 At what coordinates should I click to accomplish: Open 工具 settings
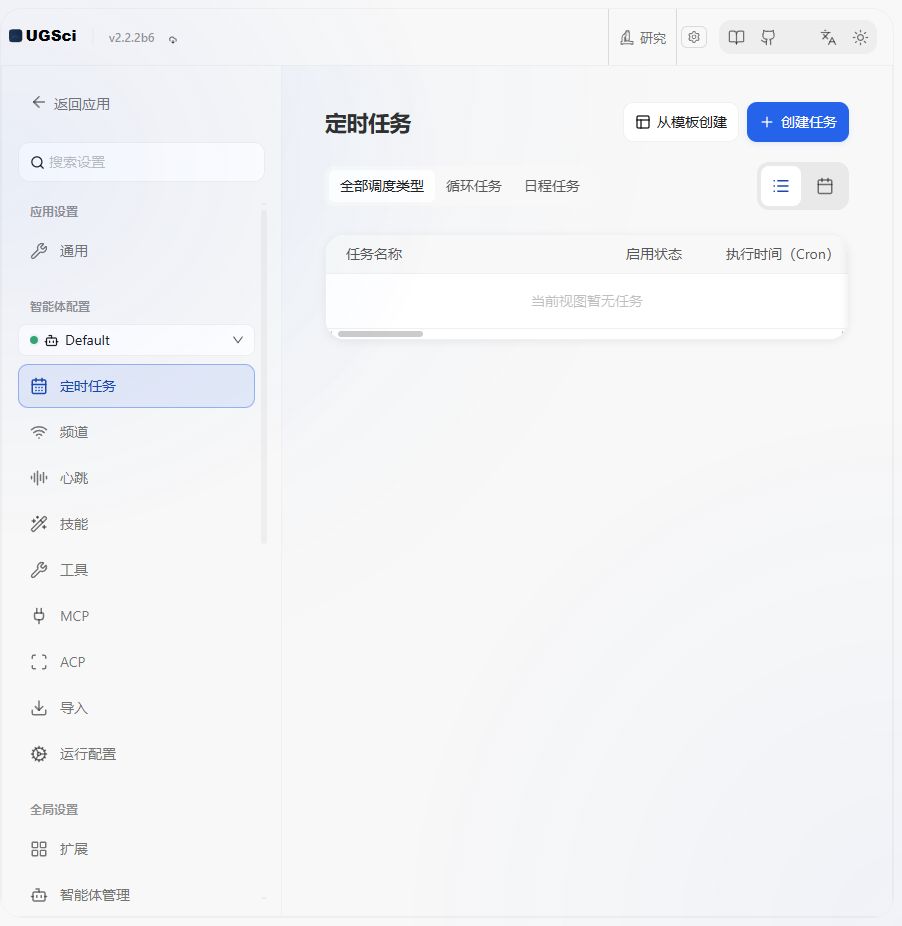pyautogui.click(x=136, y=570)
